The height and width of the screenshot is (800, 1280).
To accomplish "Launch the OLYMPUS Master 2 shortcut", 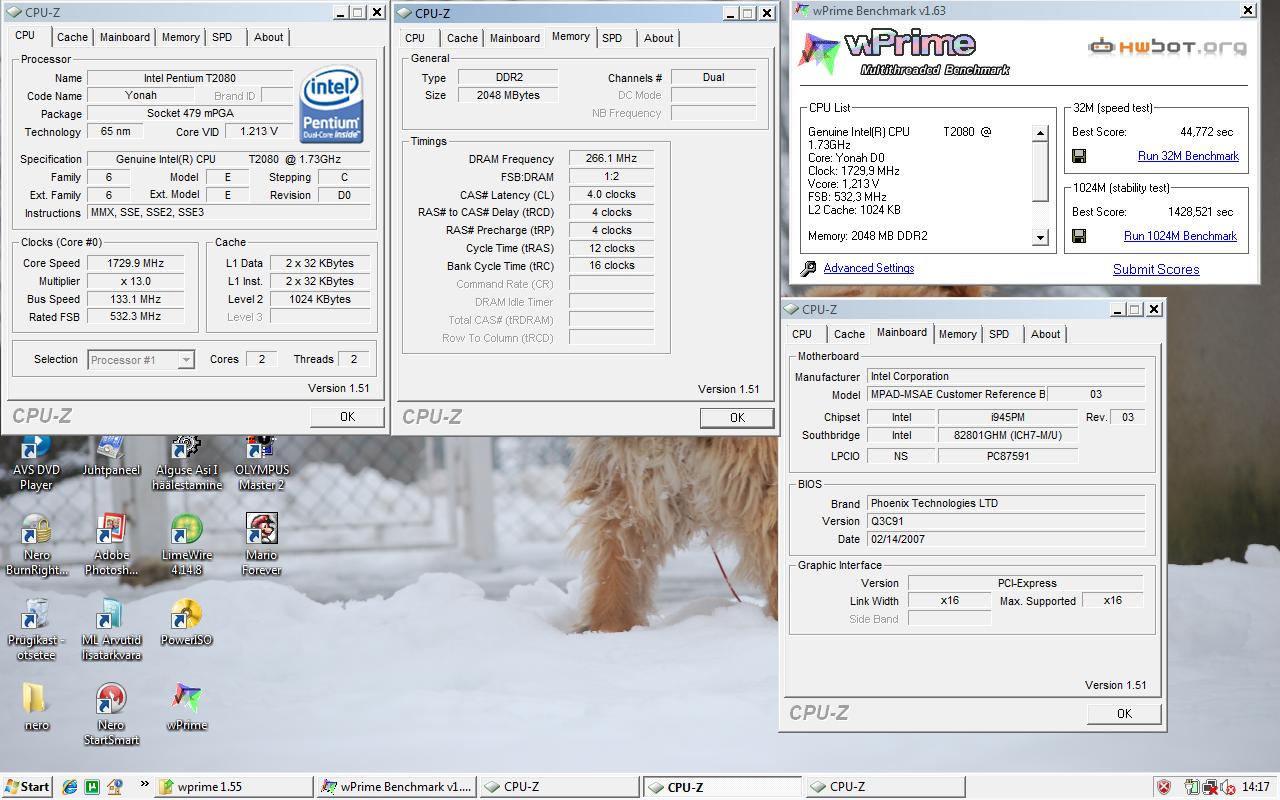I will pos(261,464).
